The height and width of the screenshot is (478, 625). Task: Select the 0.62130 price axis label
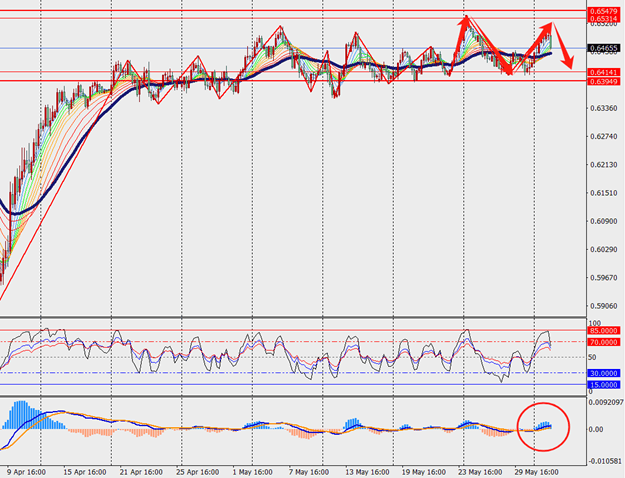pyautogui.click(x=602, y=165)
